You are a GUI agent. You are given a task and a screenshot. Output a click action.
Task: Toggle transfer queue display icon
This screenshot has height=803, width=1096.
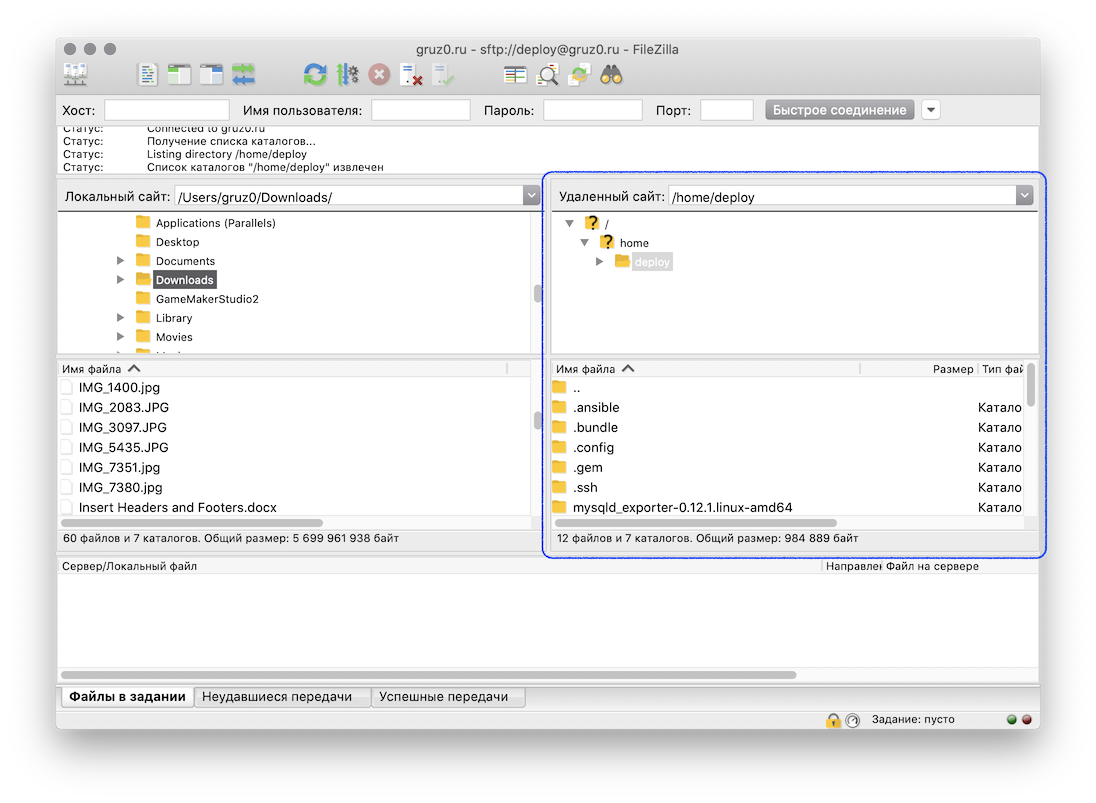click(x=243, y=74)
